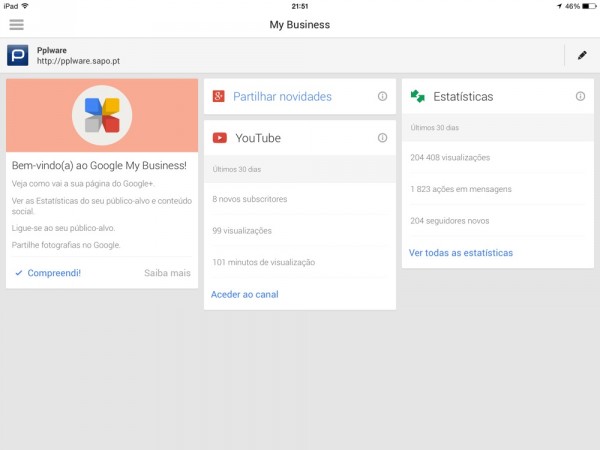Viewport: 600px width, 450px height.
Task: Tap 'Ligue-se ao seu público-alvo.' text
Action: pyautogui.click(x=64, y=228)
